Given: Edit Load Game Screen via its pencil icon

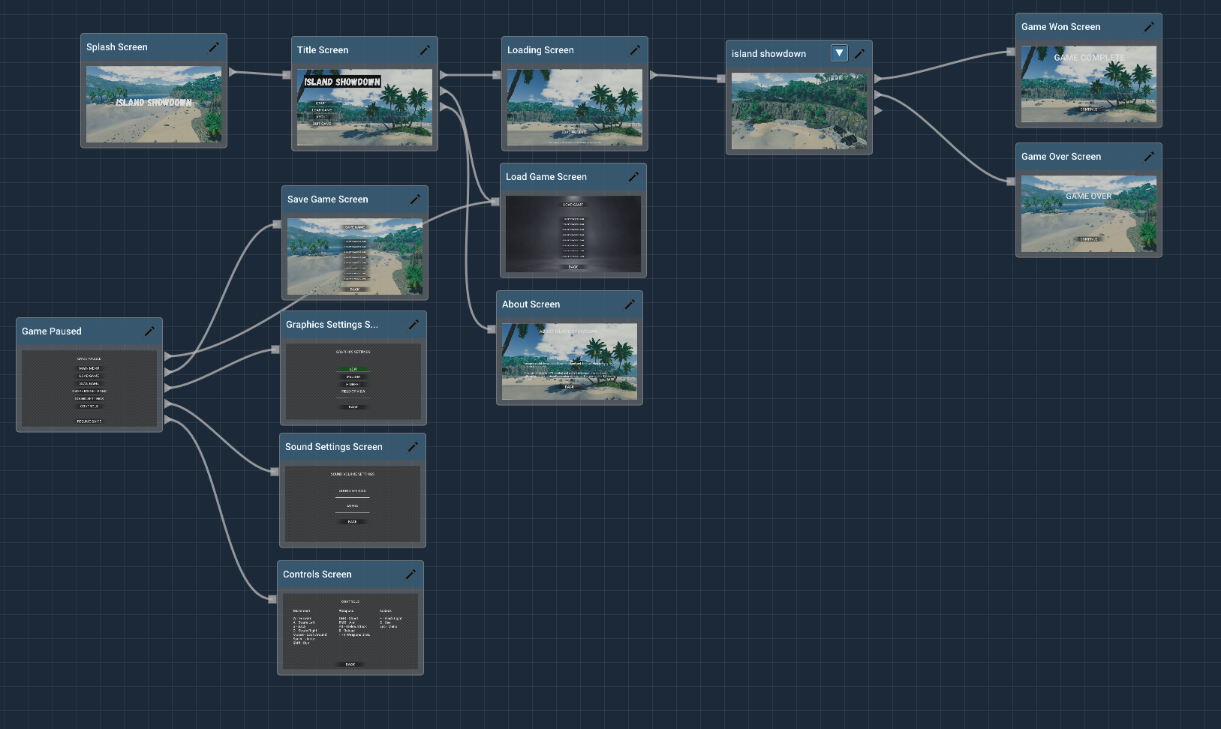Looking at the screenshot, I should pyautogui.click(x=633, y=176).
